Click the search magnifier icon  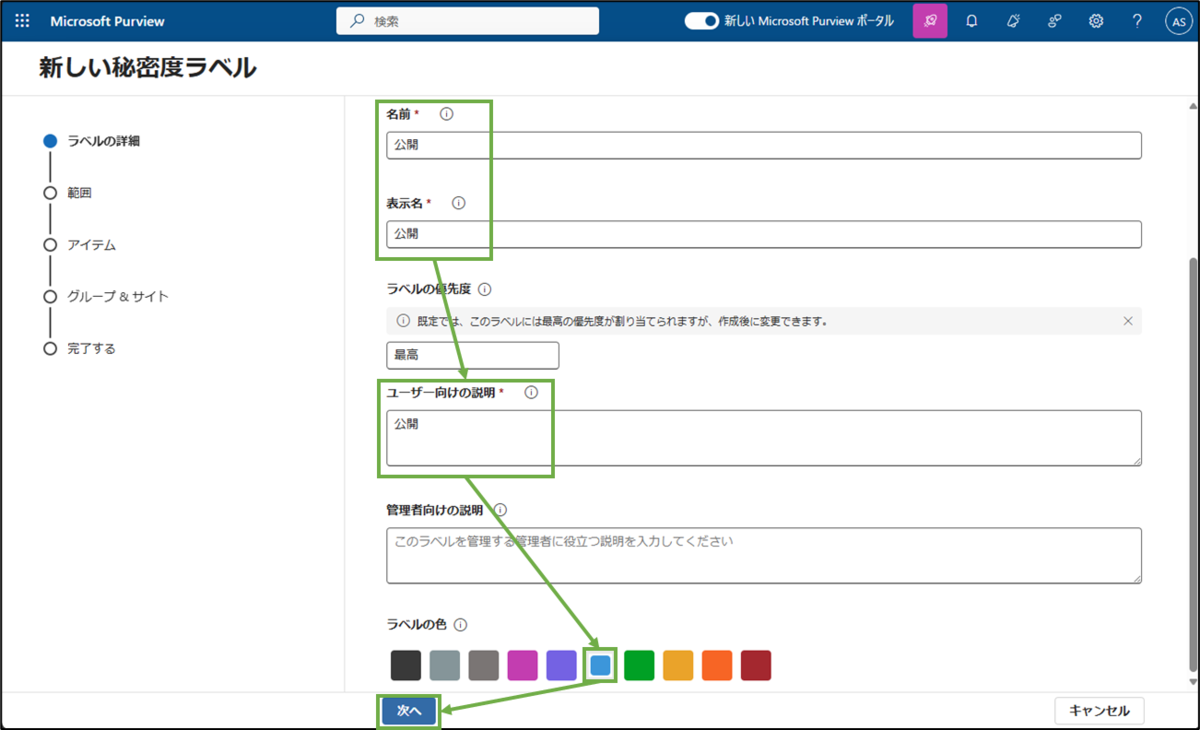pyautogui.click(x=357, y=21)
